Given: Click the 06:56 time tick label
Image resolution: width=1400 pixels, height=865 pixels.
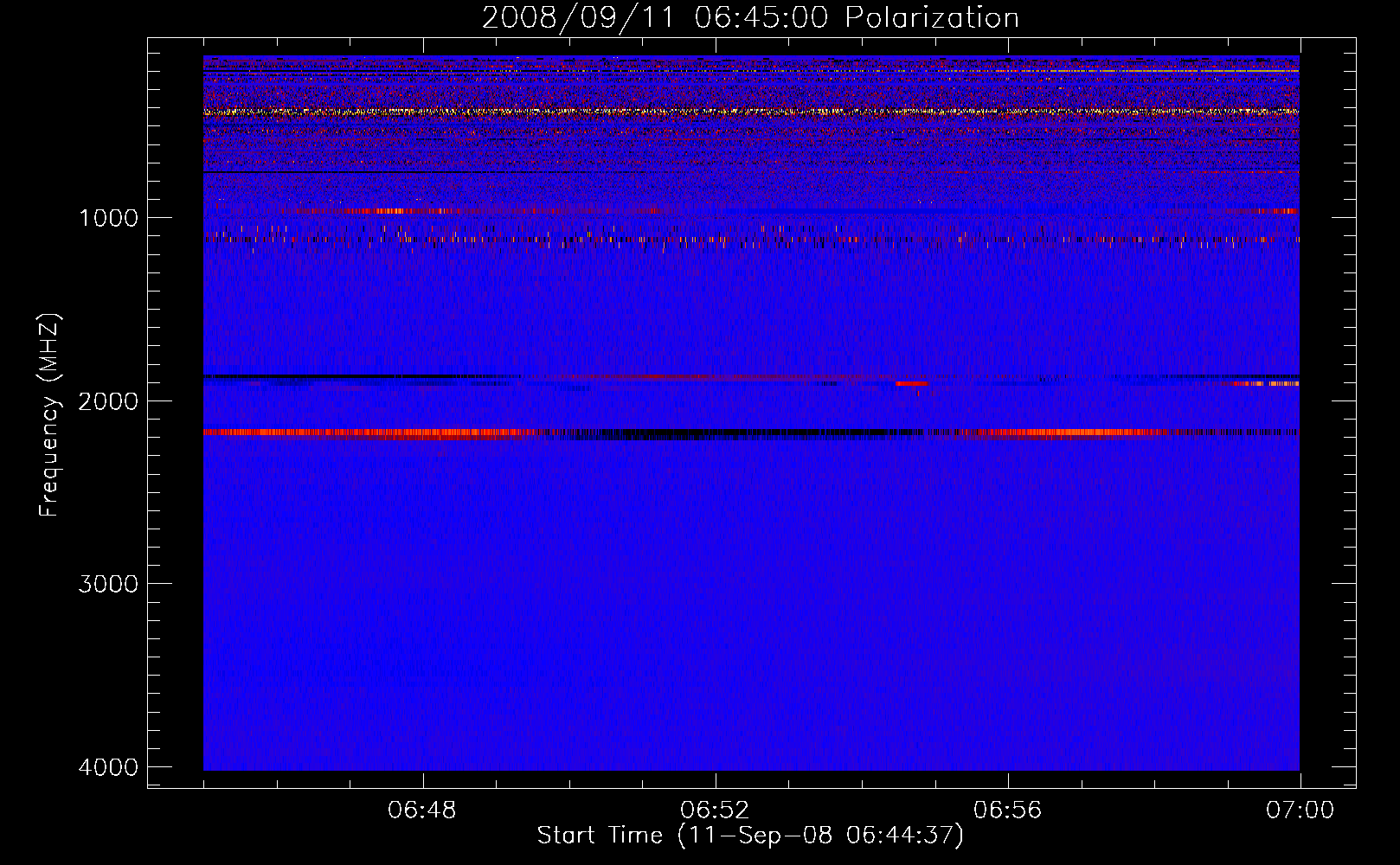Looking at the screenshot, I should (1007, 811).
